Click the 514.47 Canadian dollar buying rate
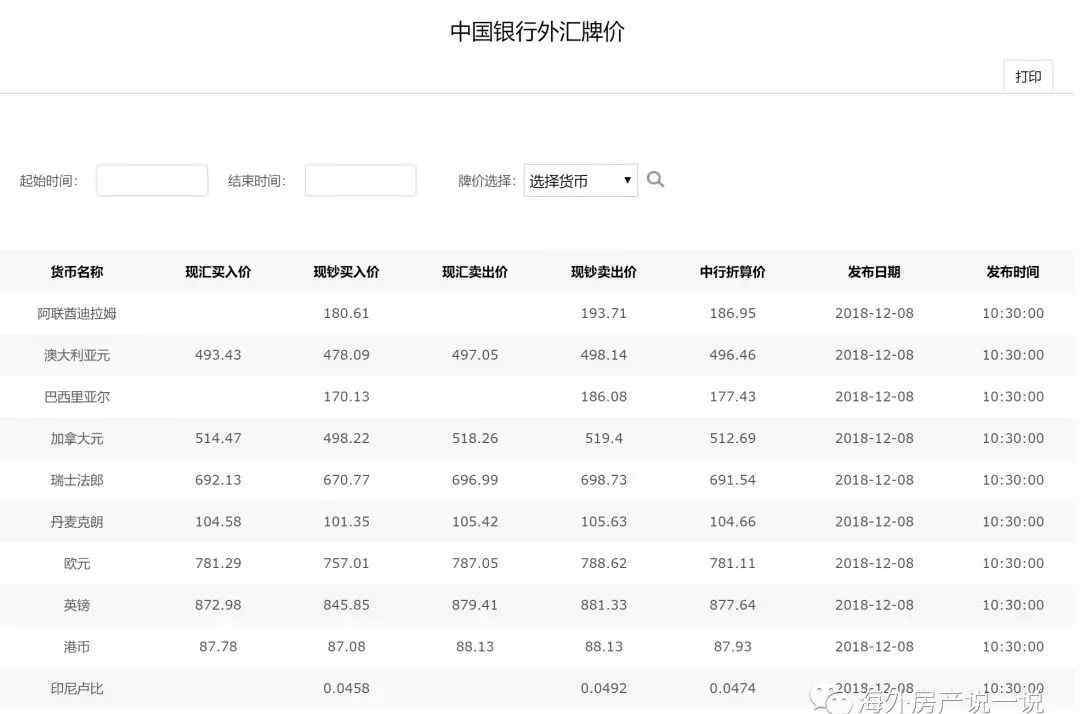Image resolution: width=1080 pixels, height=714 pixels. [218, 439]
